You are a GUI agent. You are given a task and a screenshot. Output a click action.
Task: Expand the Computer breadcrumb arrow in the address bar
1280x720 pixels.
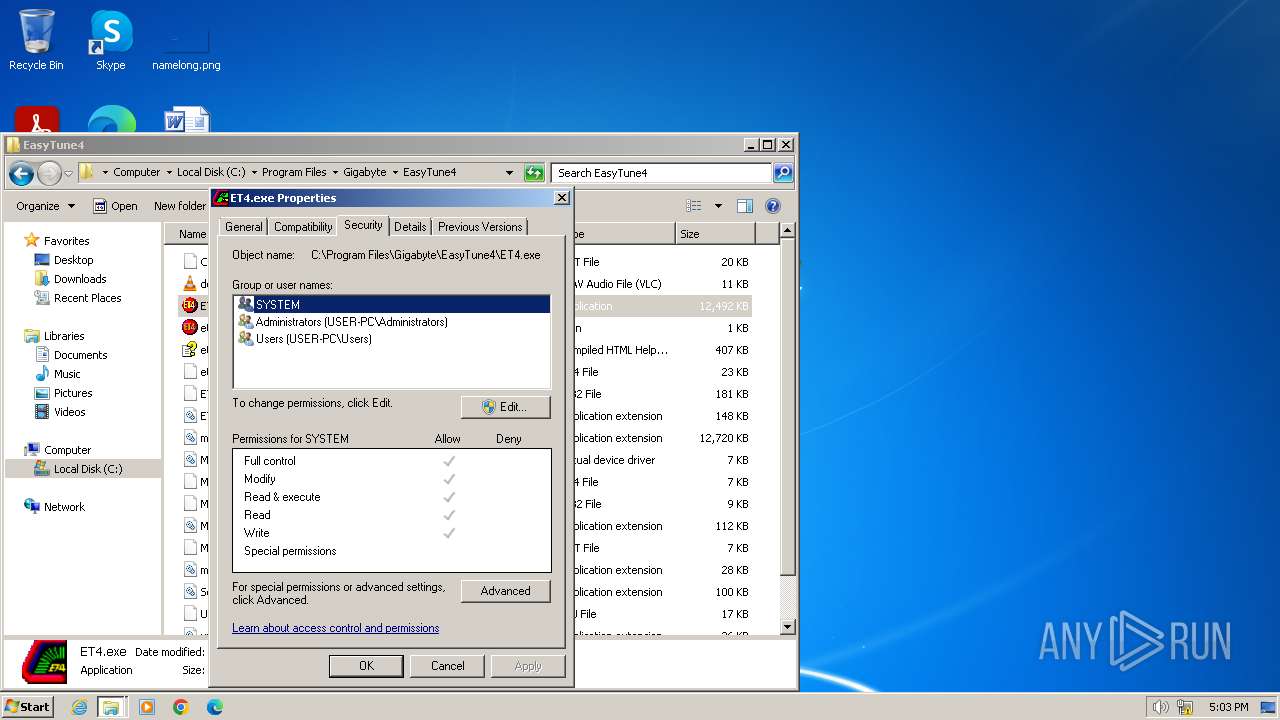coord(169,173)
